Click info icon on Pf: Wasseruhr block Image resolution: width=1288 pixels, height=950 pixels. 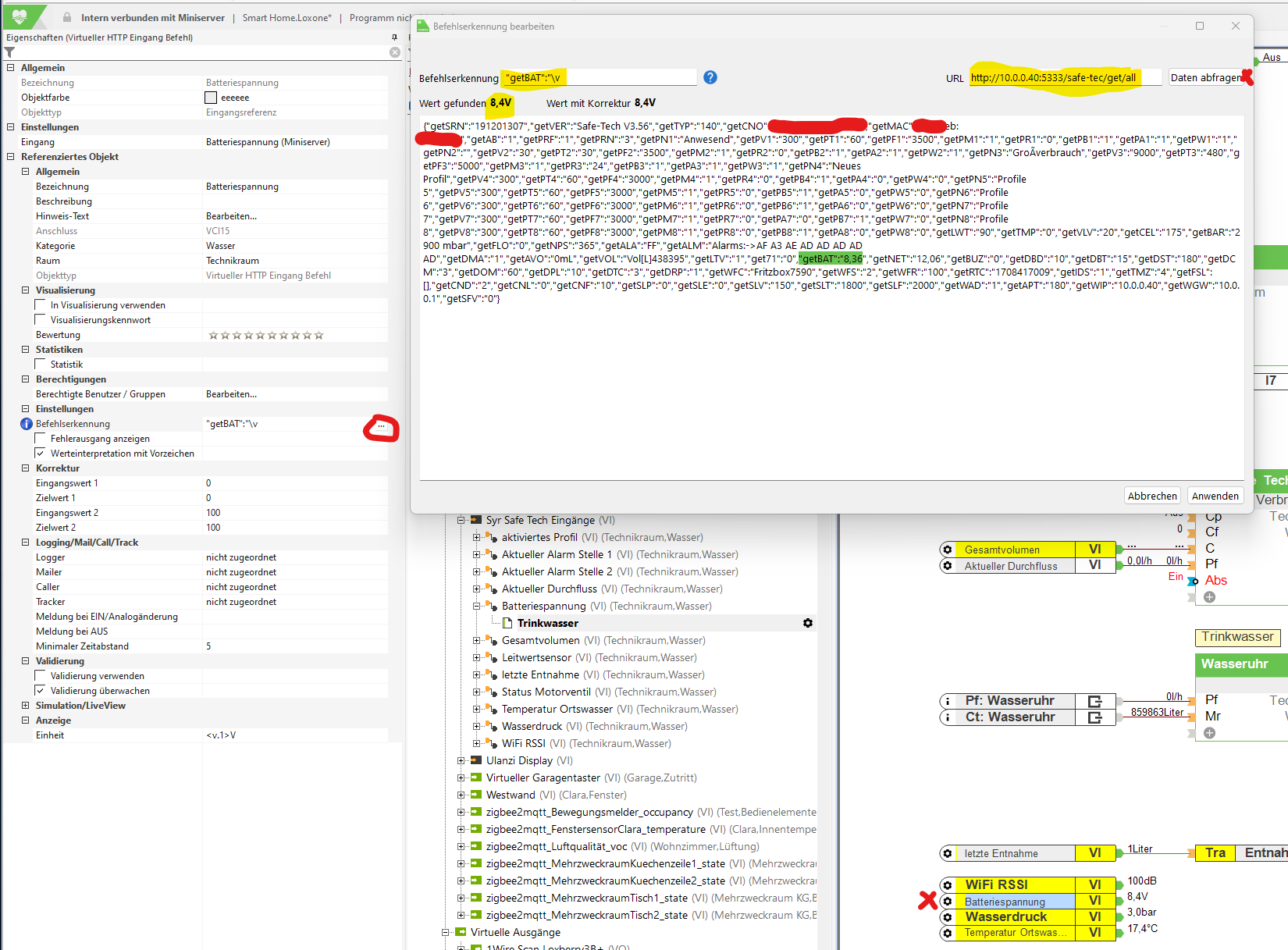click(948, 701)
